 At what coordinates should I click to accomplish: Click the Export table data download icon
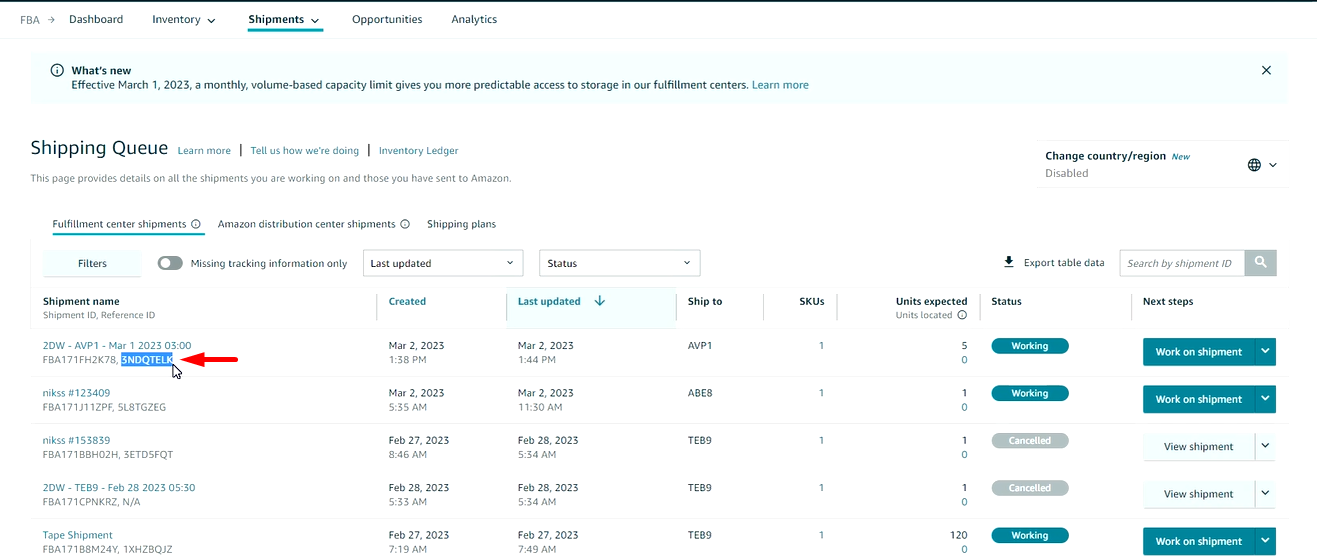point(1009,263)
